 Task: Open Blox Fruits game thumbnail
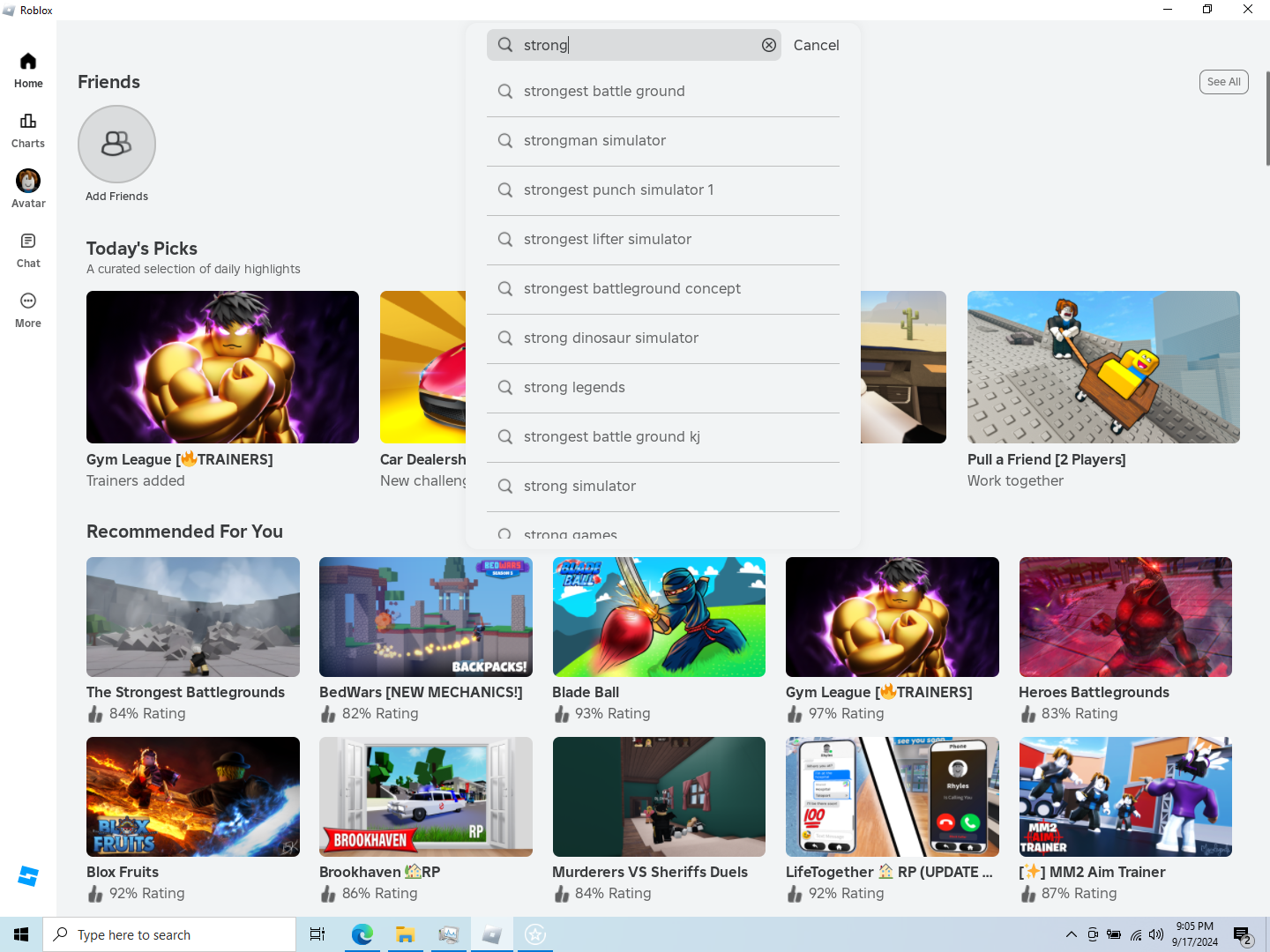(193, 797)
